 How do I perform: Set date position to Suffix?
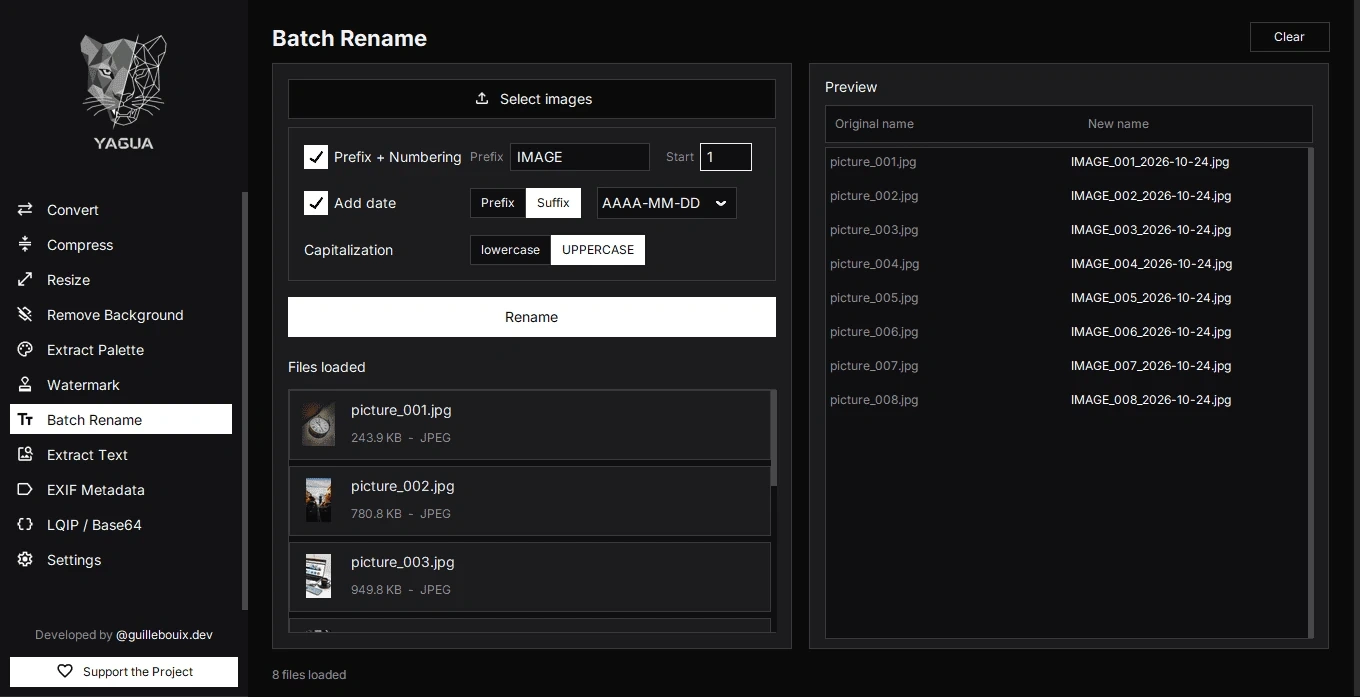click(x=553, y=203)
